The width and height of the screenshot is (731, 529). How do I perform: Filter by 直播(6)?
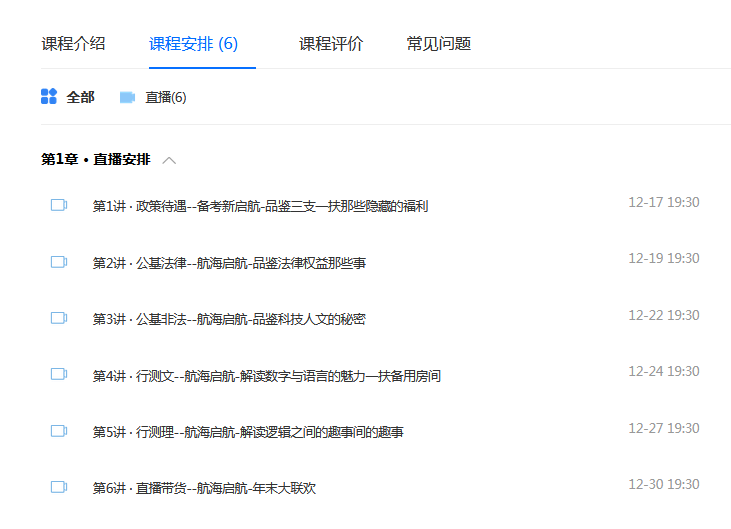pyautogui.click(x=166, y=97)
